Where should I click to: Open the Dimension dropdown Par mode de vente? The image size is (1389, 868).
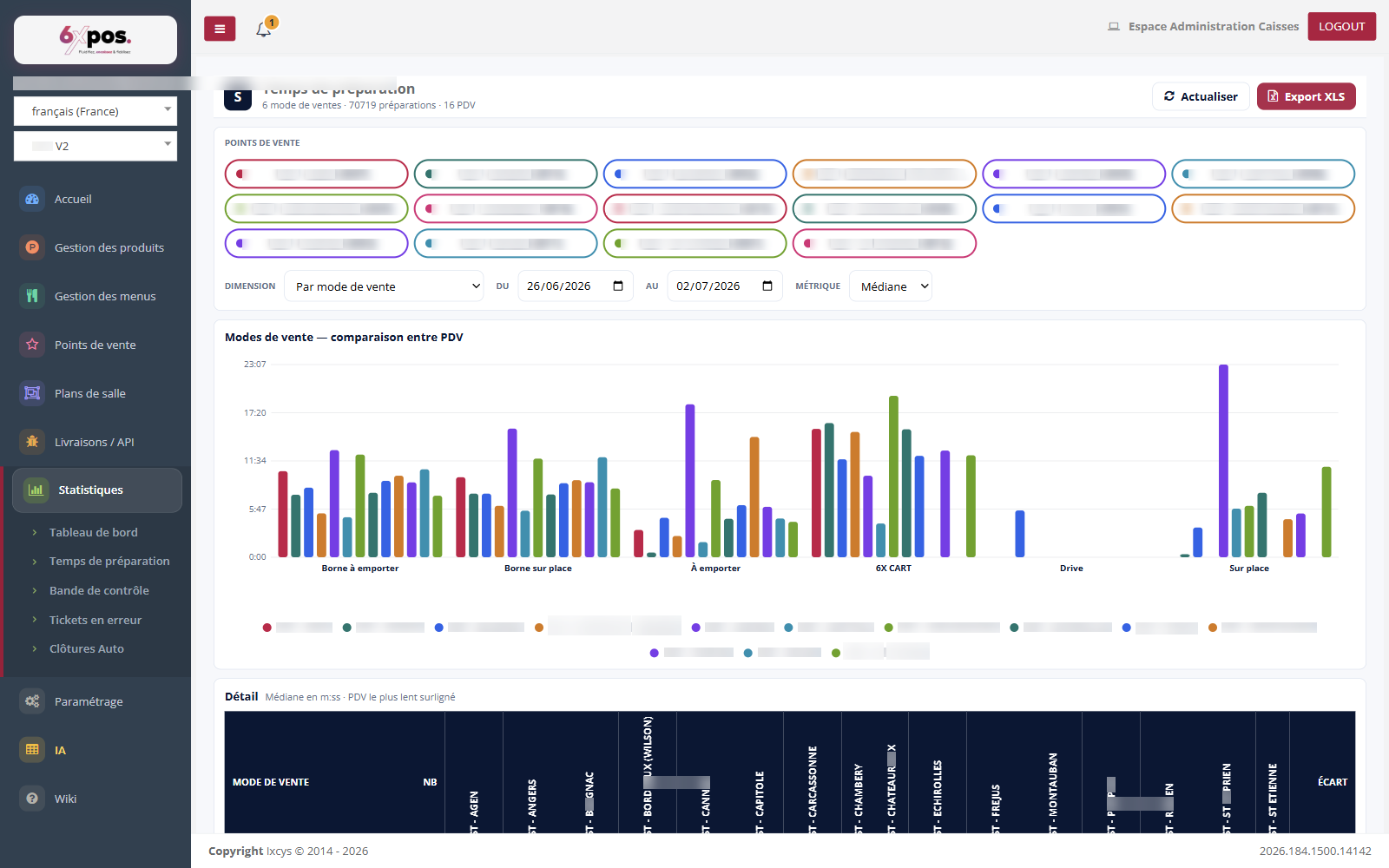(384, 286)
